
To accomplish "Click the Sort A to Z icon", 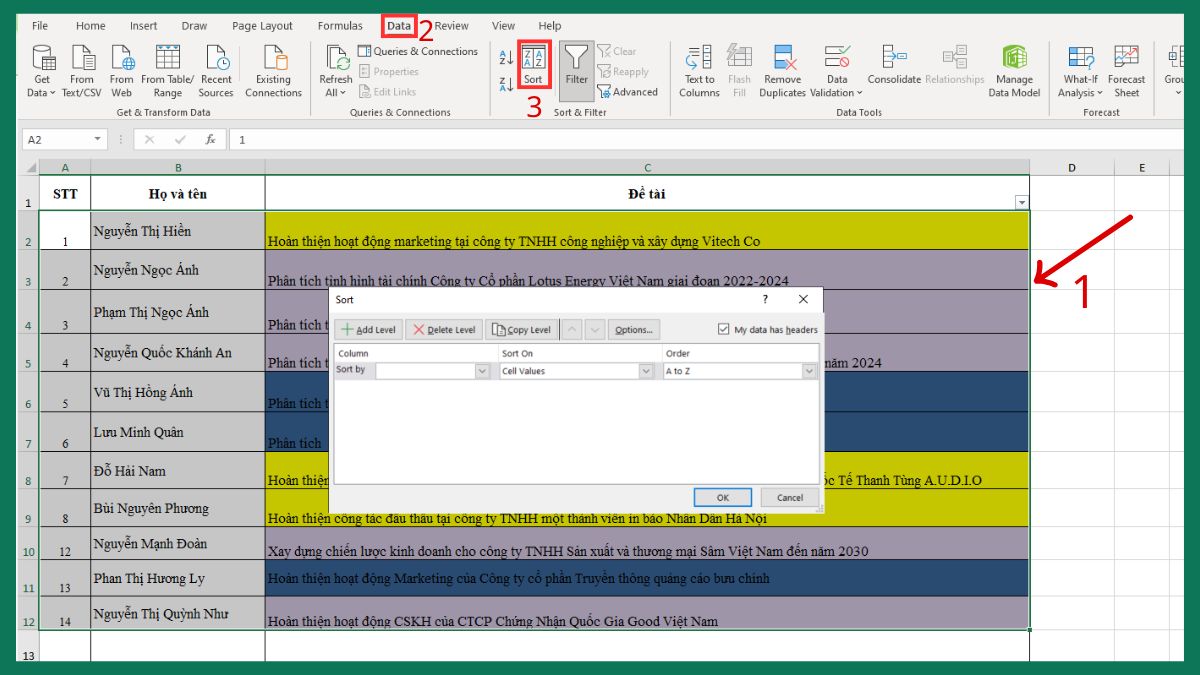I will tap(505, 57).
